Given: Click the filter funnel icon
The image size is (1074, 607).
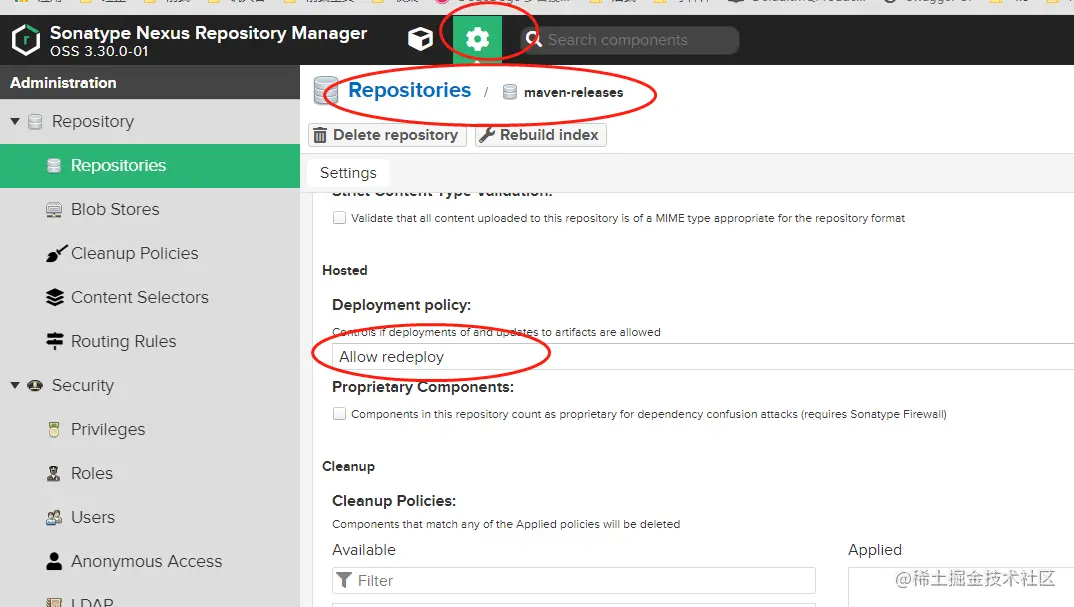Looking at the screenshot, I should tap(345, 580).
